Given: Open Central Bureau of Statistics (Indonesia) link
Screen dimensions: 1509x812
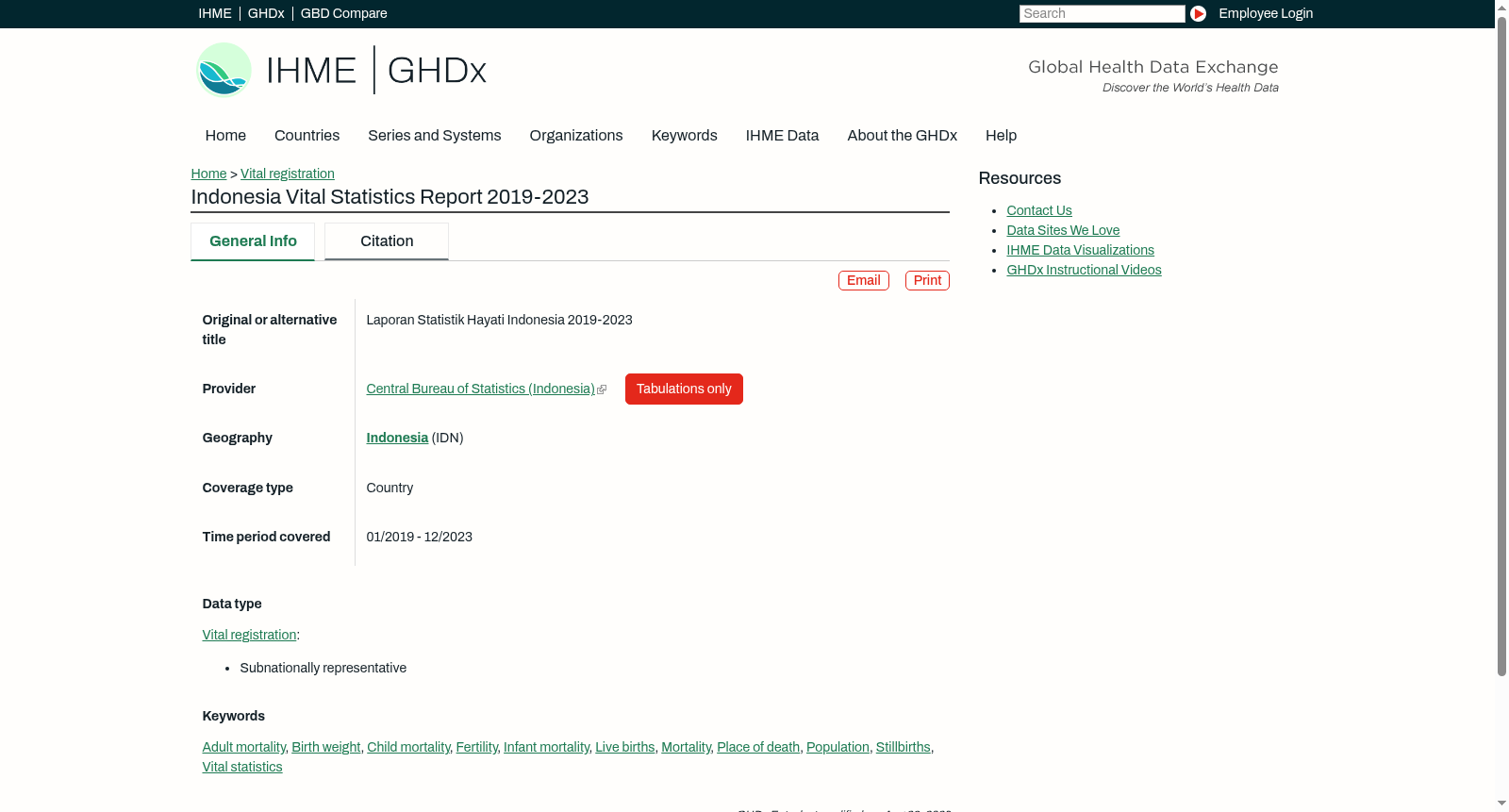Looking at the screenshot, I should pos(480,389).
